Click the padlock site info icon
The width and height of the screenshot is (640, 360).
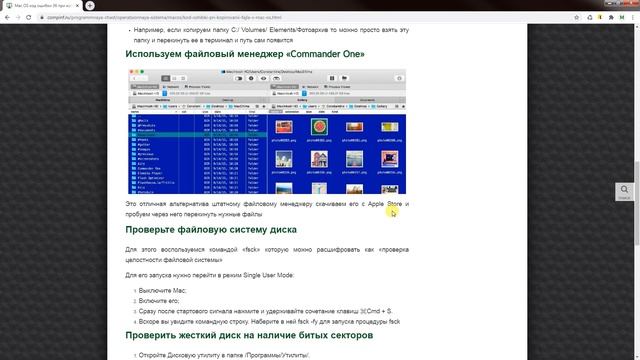(x=42, y=18)
